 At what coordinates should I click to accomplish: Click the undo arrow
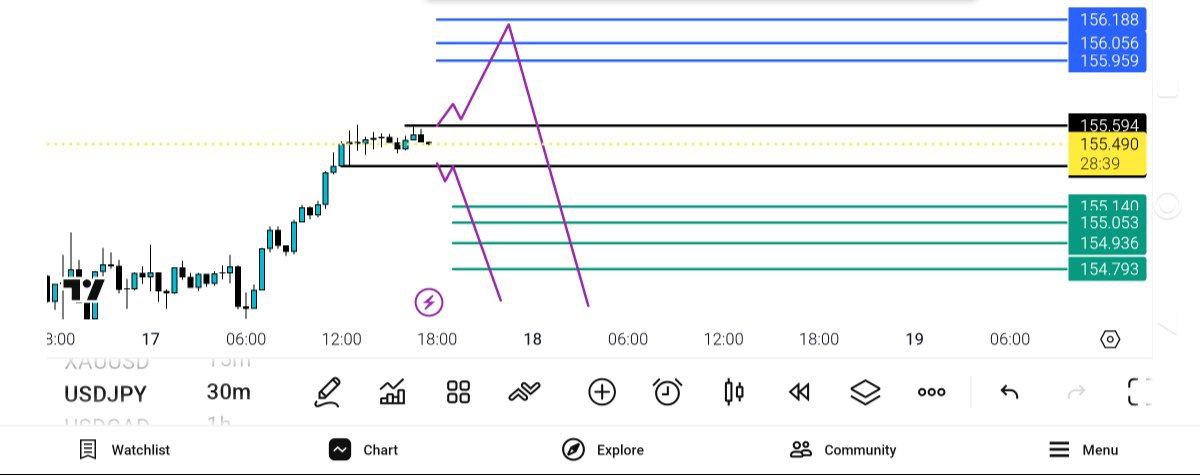click(1009, 392)
